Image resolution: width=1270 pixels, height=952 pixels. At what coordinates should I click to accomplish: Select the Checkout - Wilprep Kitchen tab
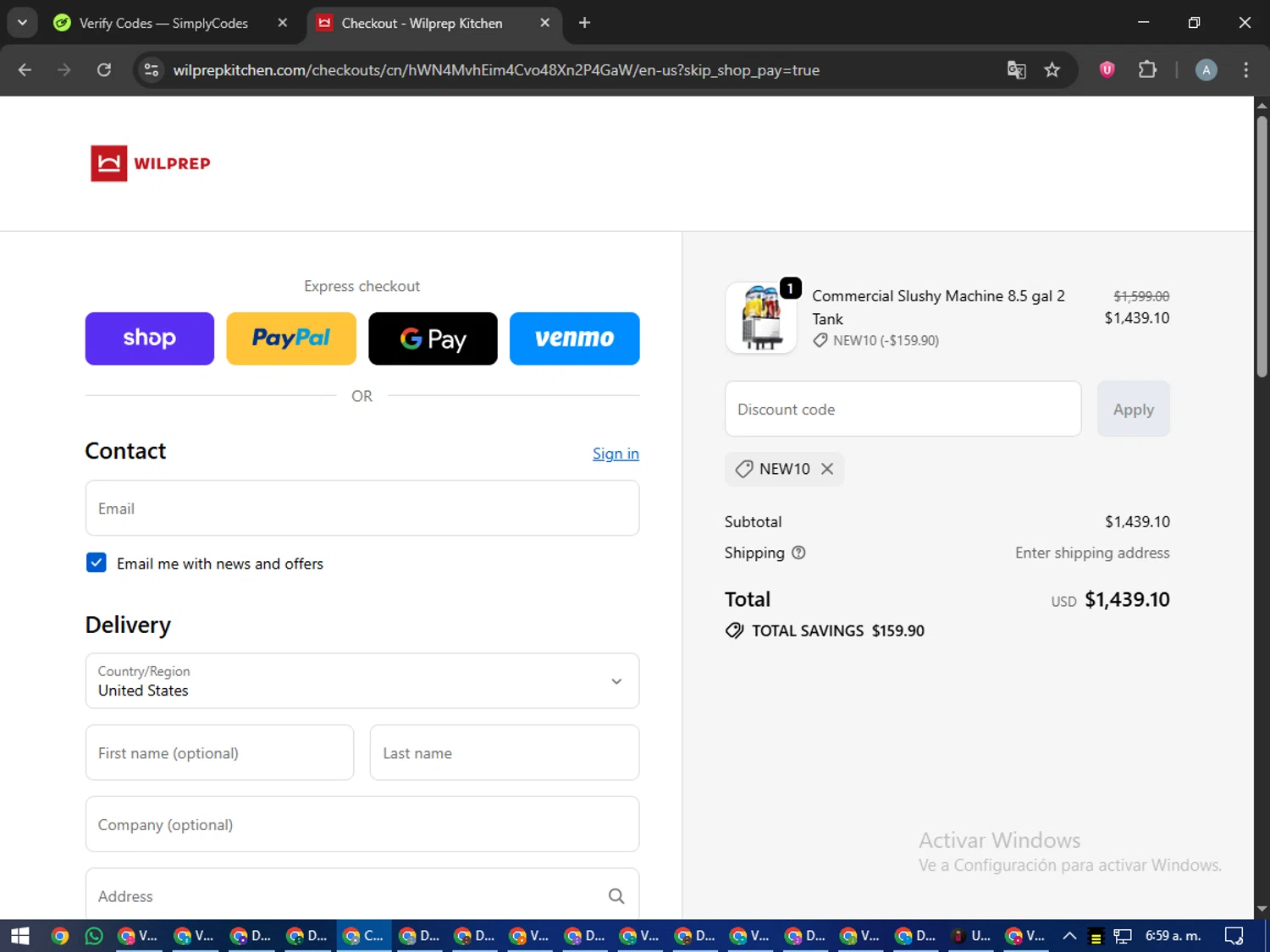(422, 23)
